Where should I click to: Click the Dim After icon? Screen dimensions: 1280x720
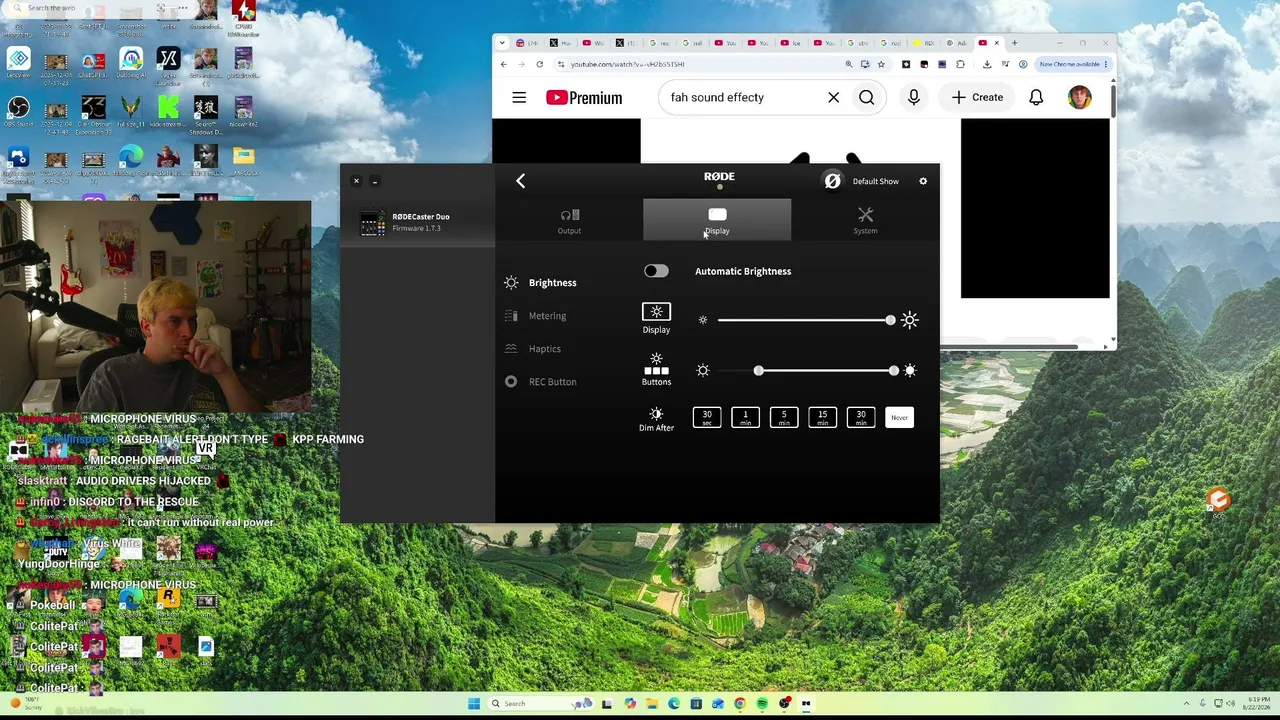point(656,413)
